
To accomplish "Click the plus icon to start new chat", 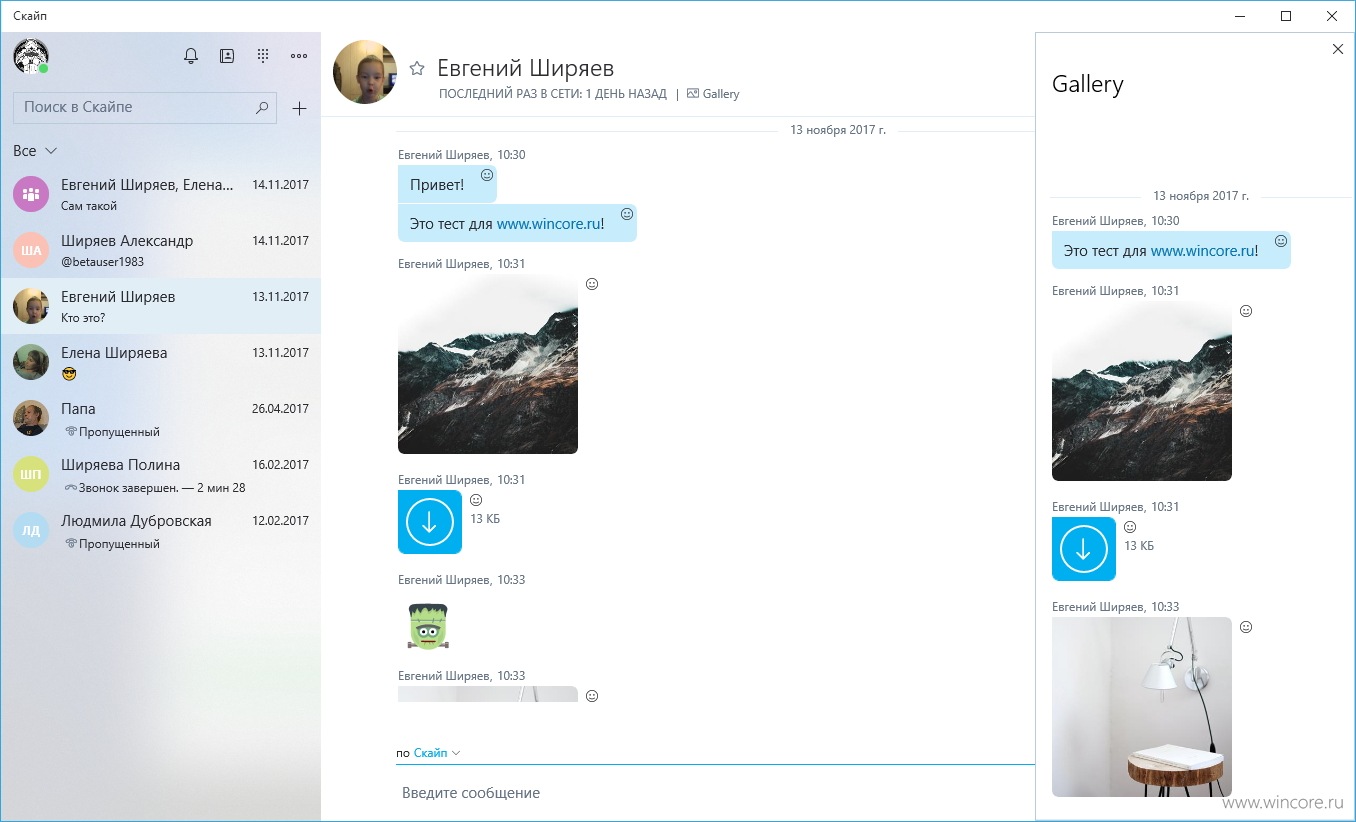I will click(x=299, y=108).
